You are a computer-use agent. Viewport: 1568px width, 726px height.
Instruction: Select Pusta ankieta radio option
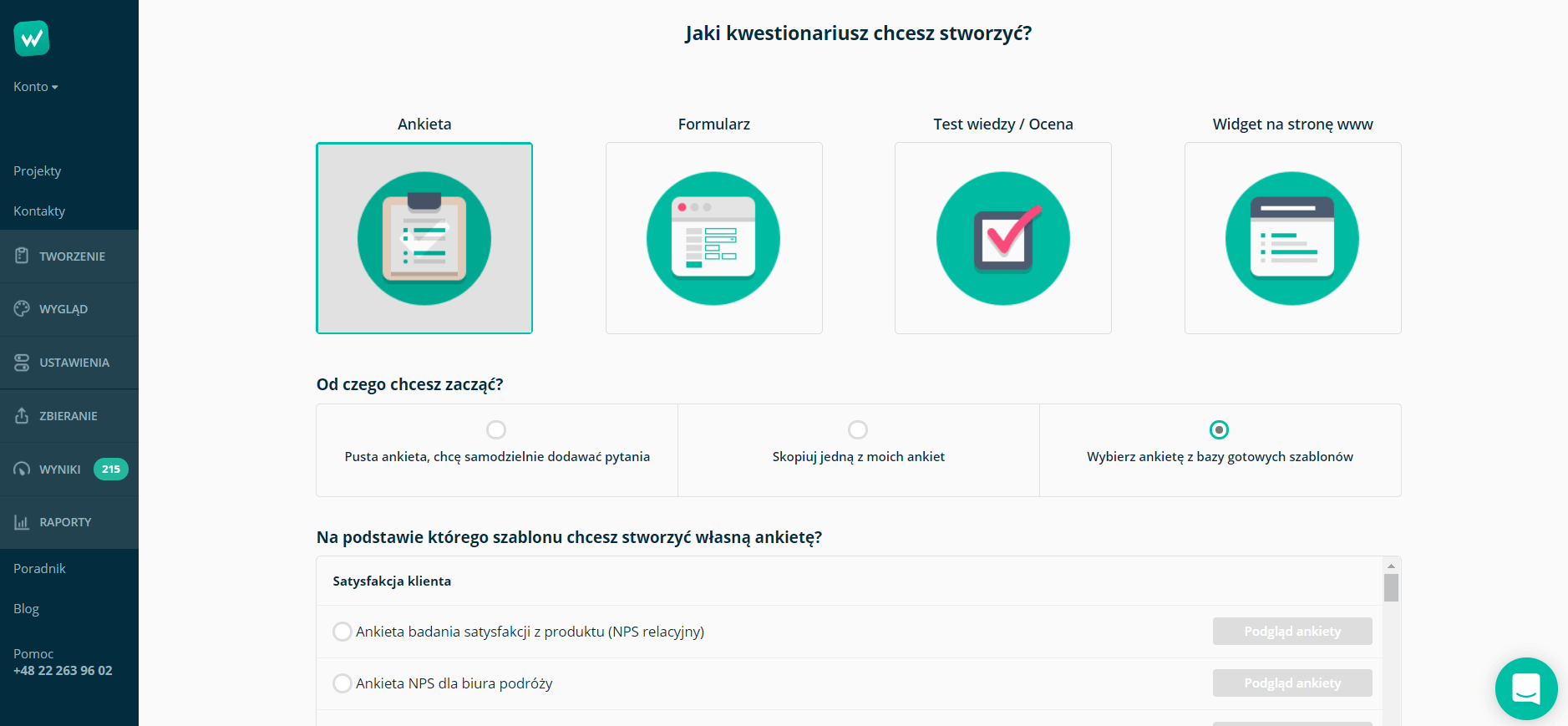tap(496, 429)
